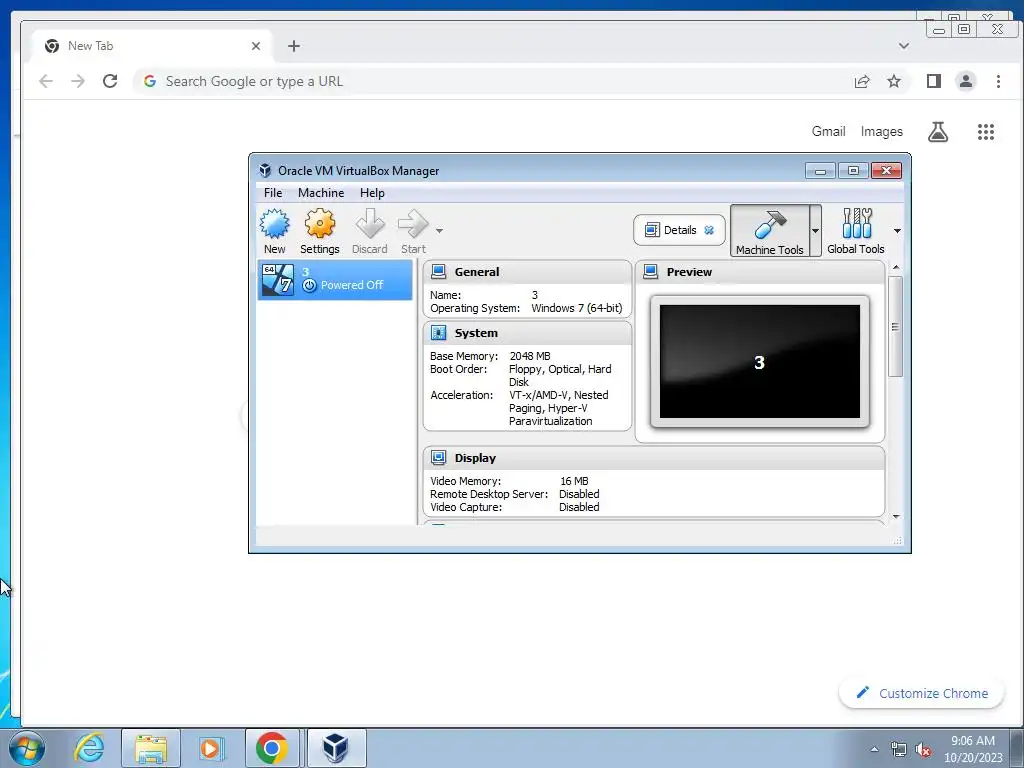Open Chrome's three-dot menu

coord(998,81)
